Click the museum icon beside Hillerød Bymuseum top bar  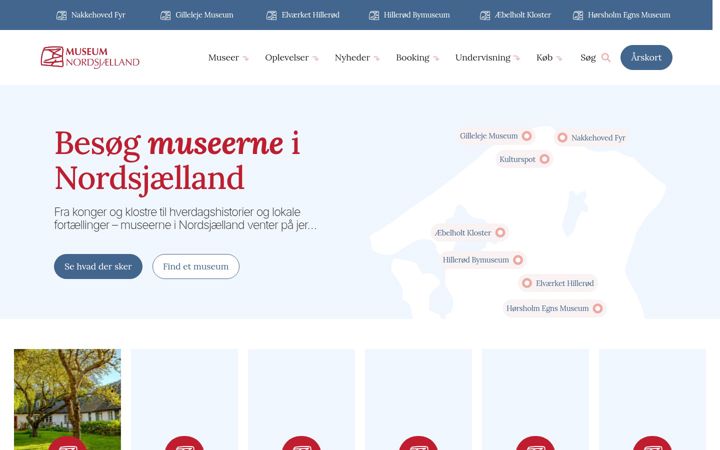point(374,15)
